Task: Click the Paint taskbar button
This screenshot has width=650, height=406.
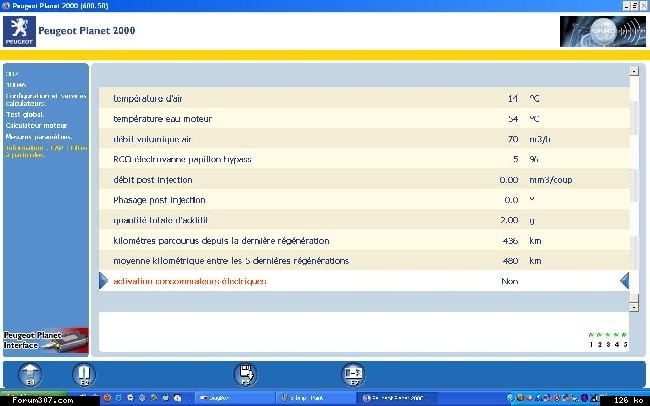Action: [x=316, y=398]
